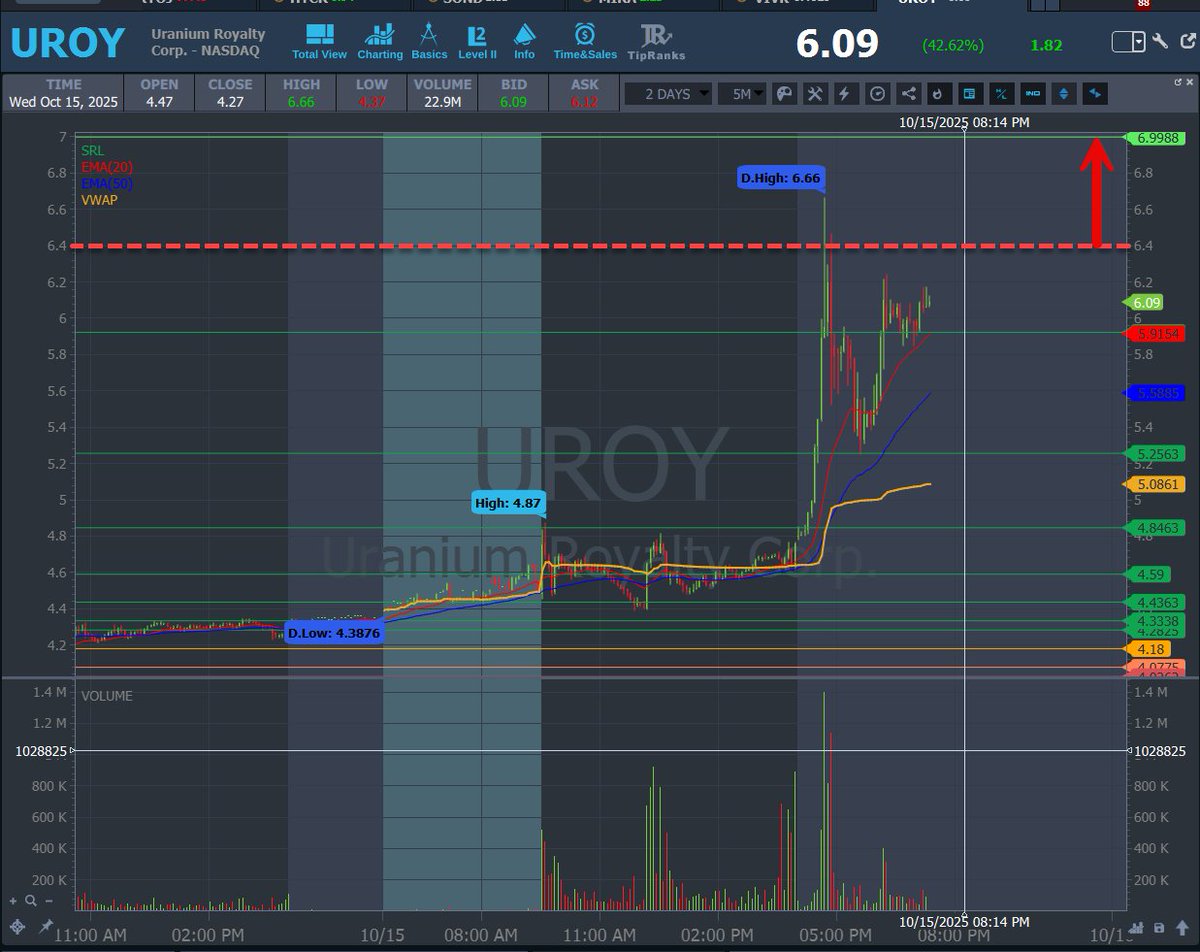The width and height of the screenshot is (1200, 952).
Task: Click the wrench settings icon in header
Action: tap(1160, 42)
